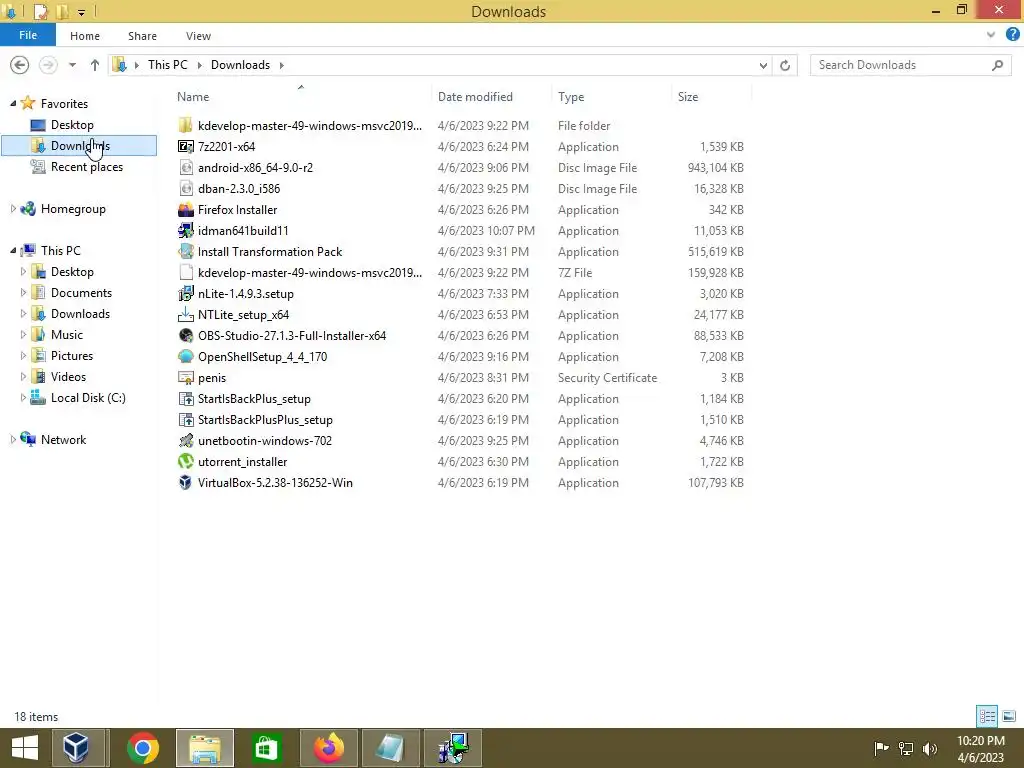
Task: Expand Music under This PC
Action: click(24, 334)
